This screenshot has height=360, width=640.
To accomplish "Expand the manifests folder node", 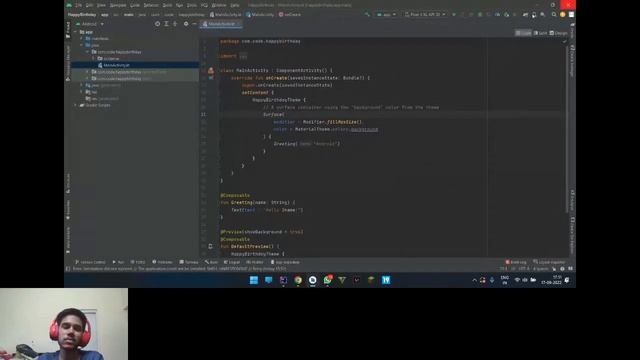I will (82, 39).
